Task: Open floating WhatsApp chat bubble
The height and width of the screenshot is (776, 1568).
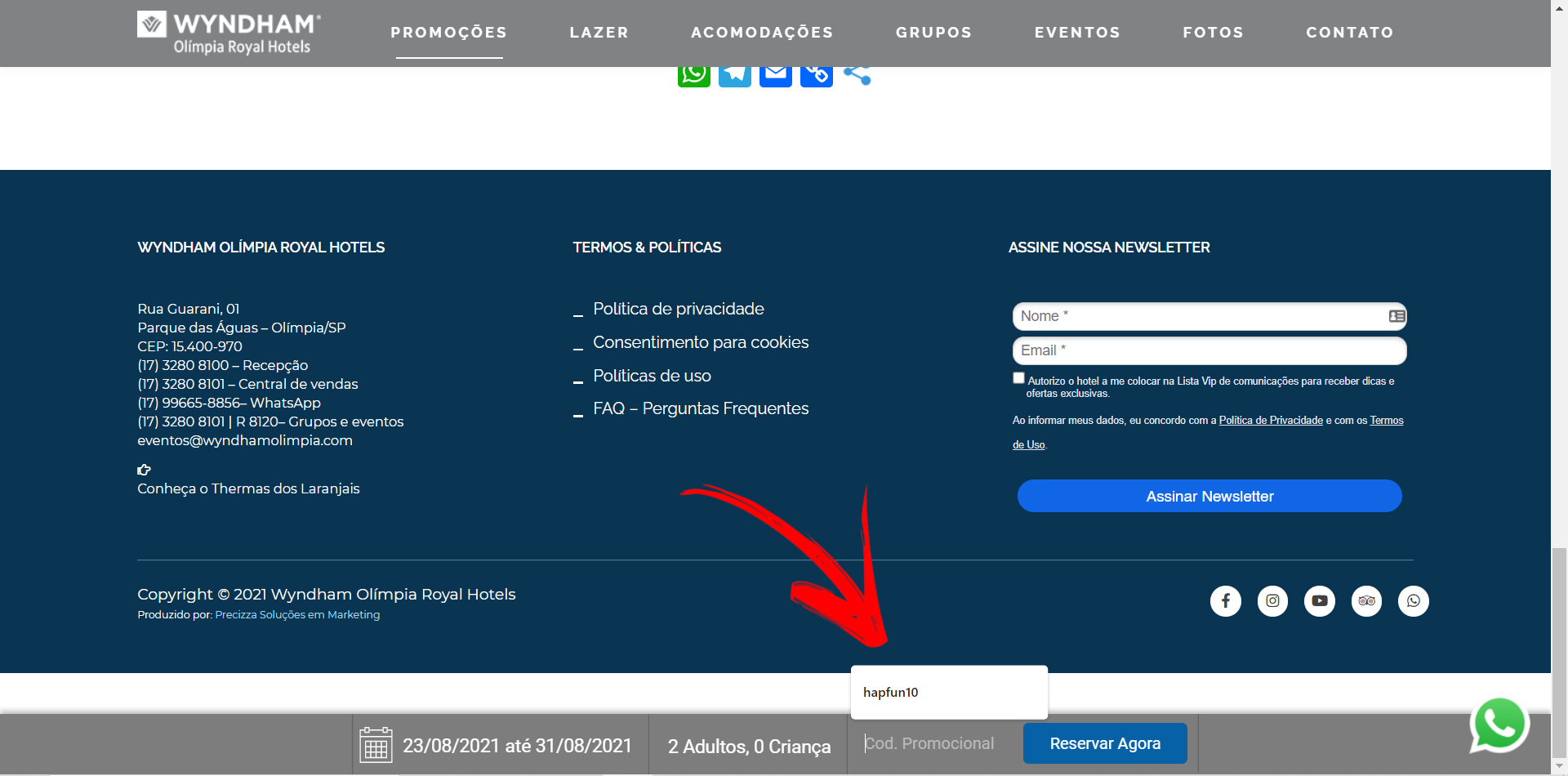Action: pos(1499,725)
